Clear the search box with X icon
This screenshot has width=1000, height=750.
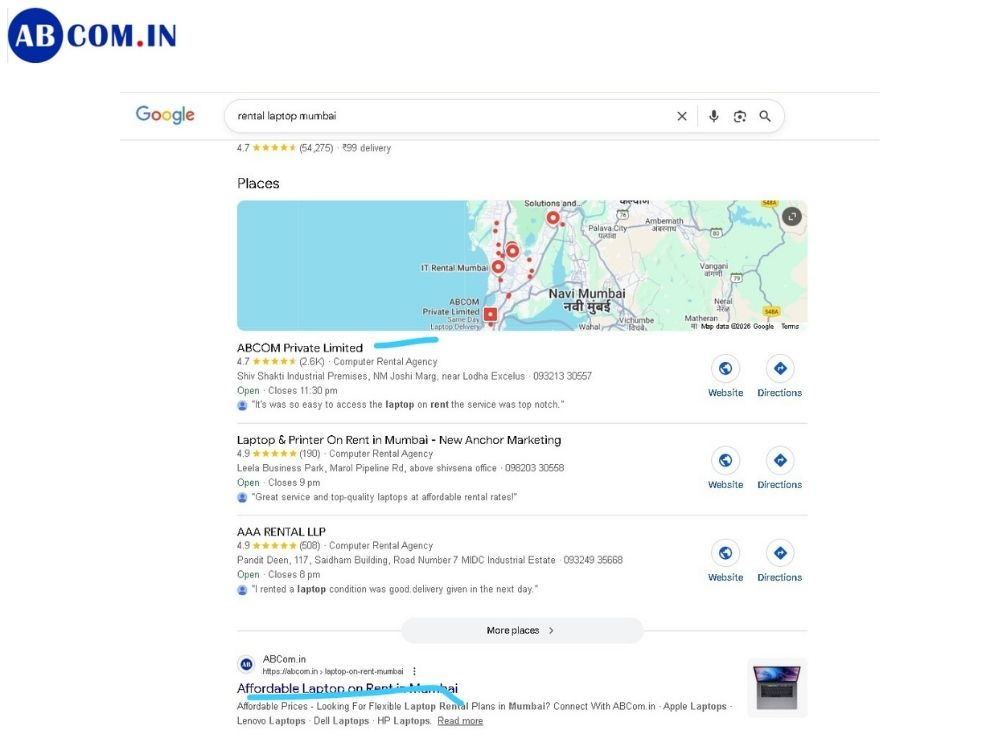682,116
